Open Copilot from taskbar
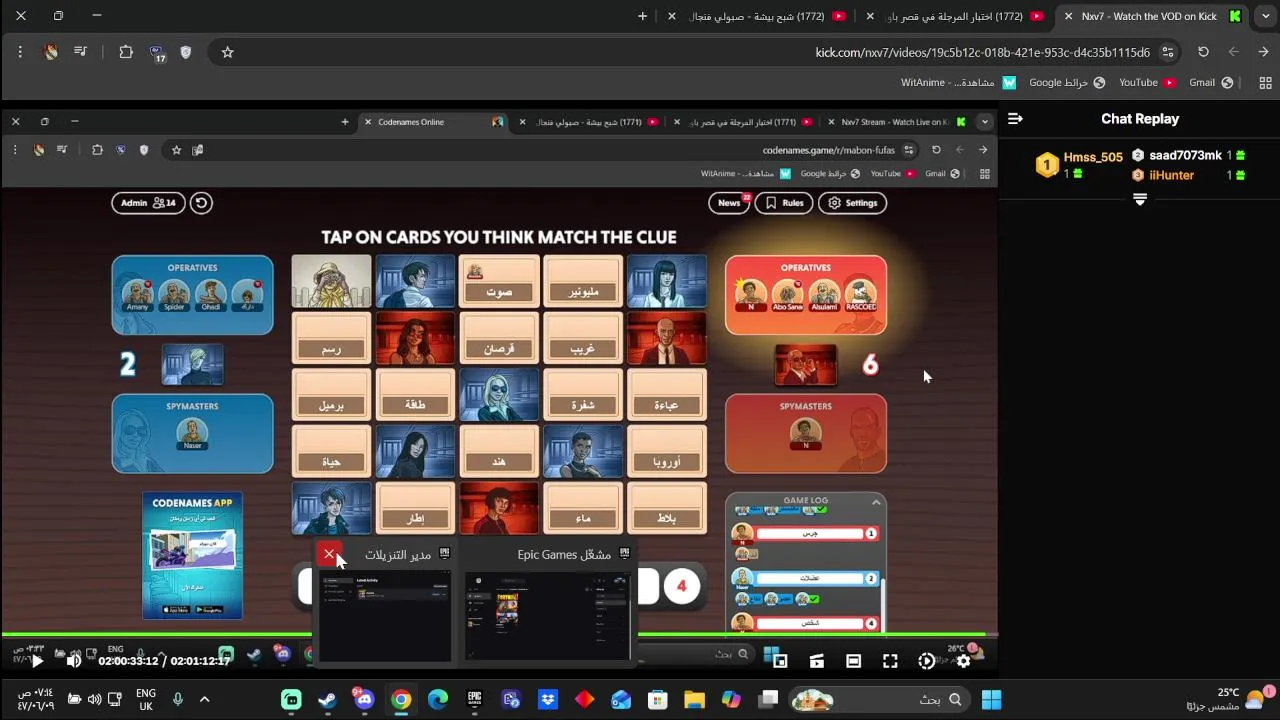This screenshot has width=1280, height=720. coord(731,699)
